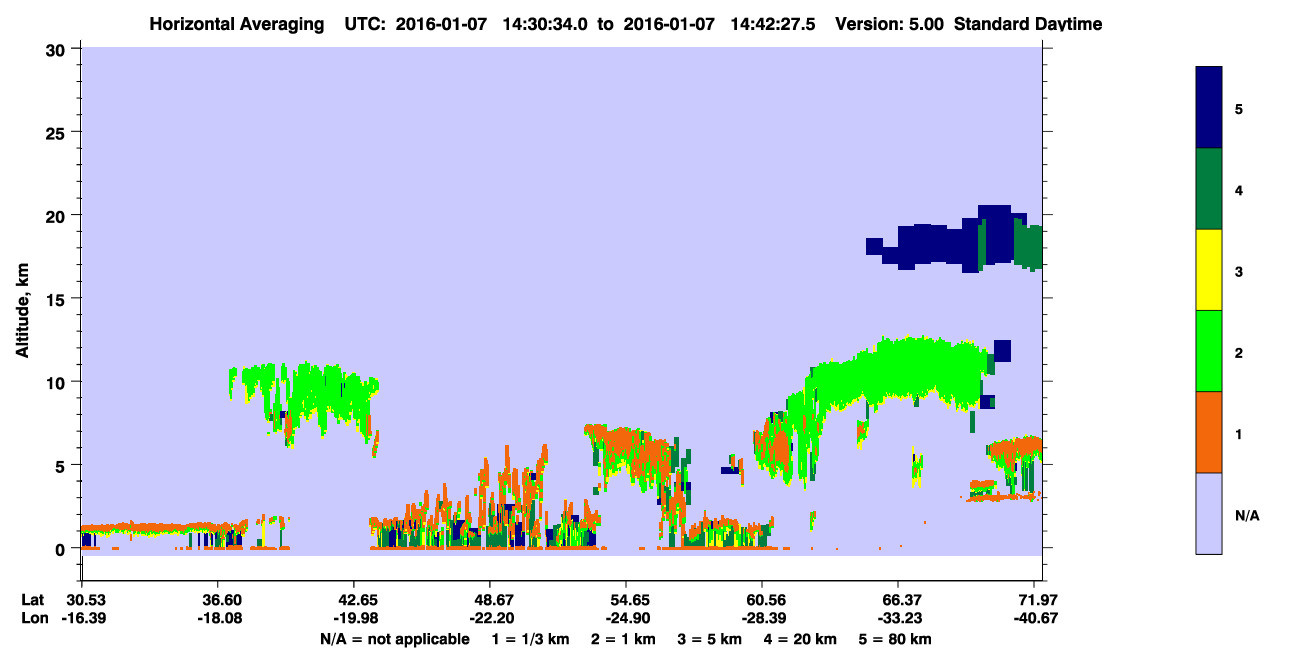Viewport: 1300px width, 667px height.
Task: Click the latitude value 48.67
Action: 490,599
